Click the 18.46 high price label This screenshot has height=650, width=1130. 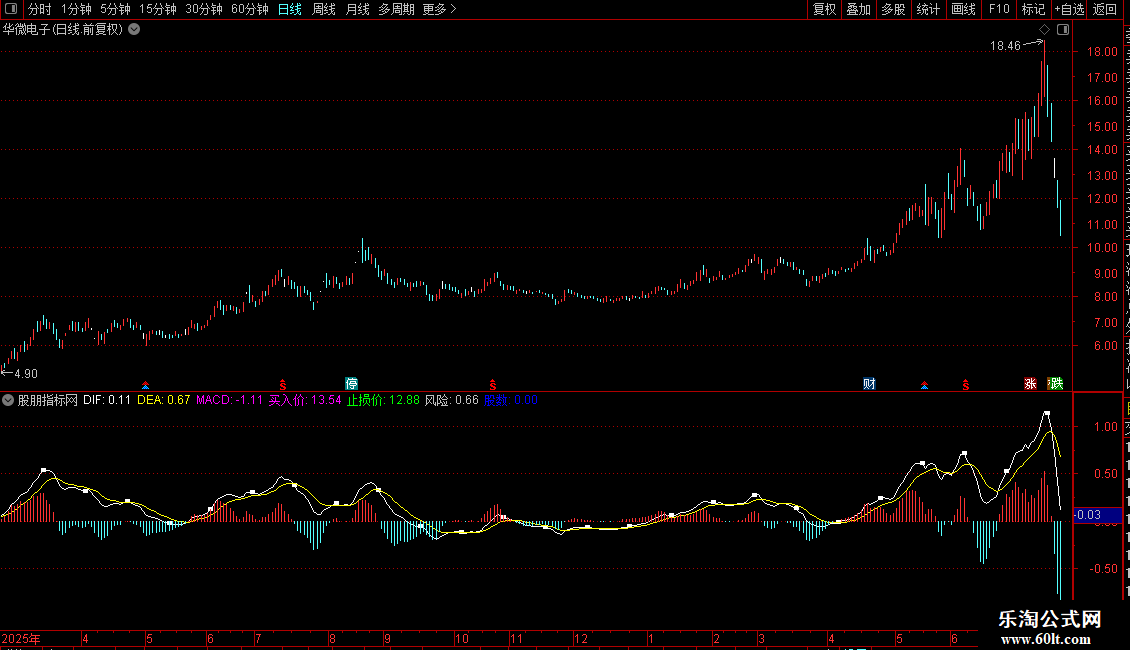[x=1005, y=46]
